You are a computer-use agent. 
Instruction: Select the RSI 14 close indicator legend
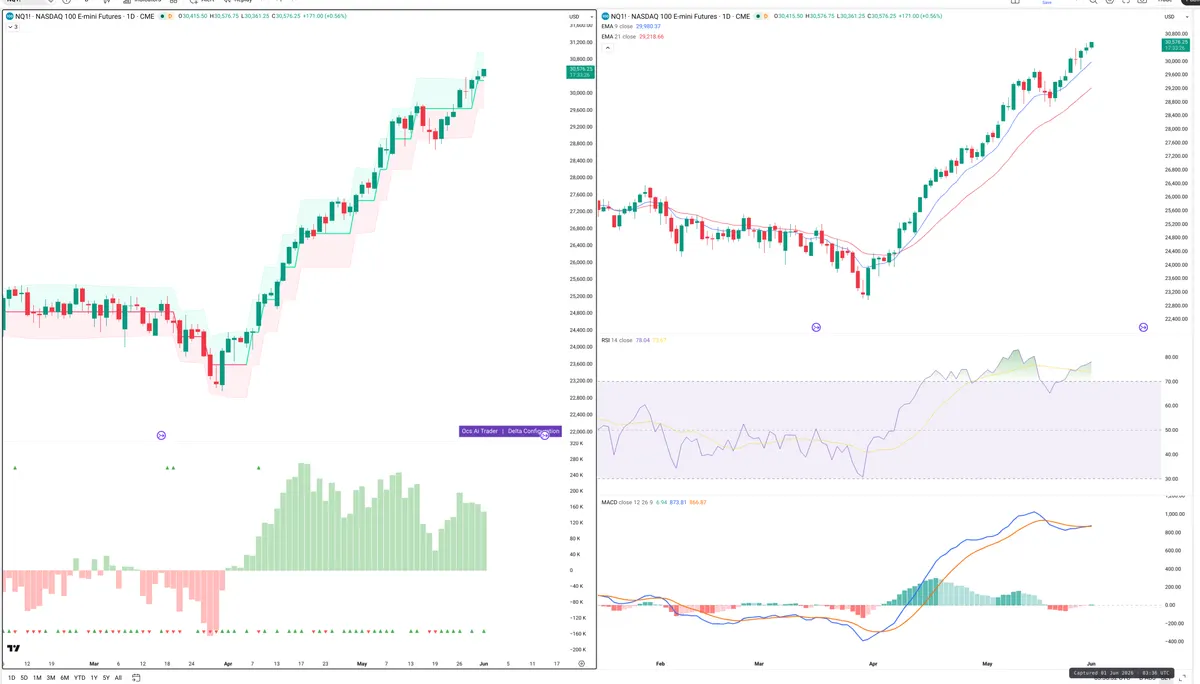pos(633,340)
